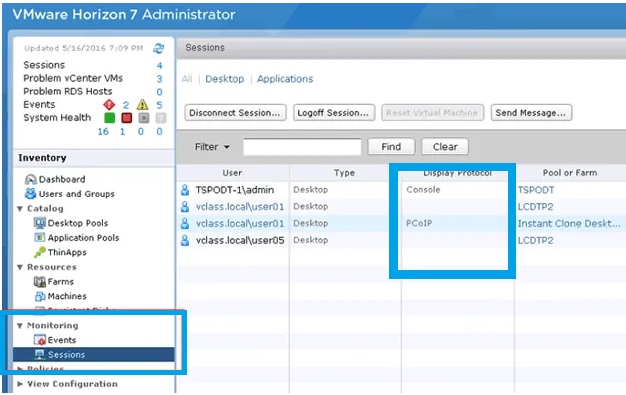The image size is (626, 395).
Task: Open the Filter dropdown
Action: tap(212, 147)
